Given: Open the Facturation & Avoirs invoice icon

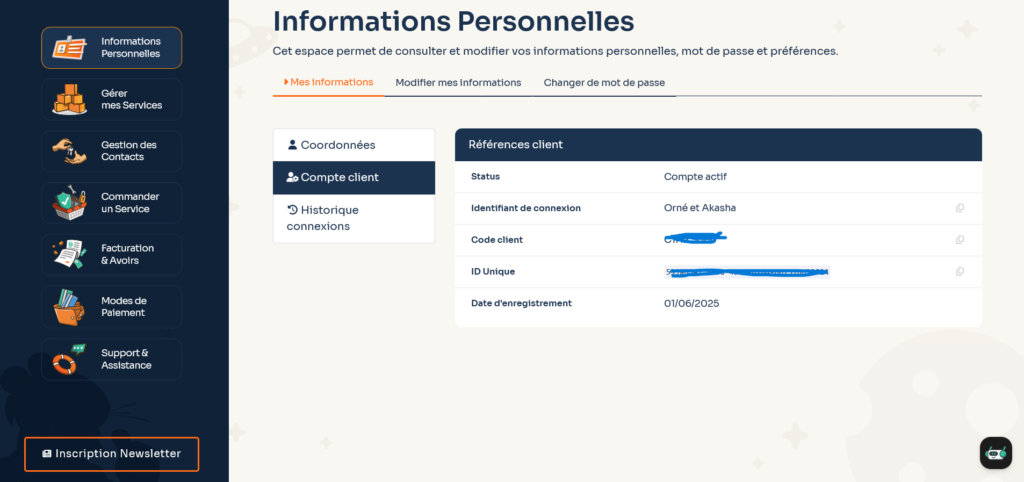Looking at the screenshot, I should pos(69,255).
